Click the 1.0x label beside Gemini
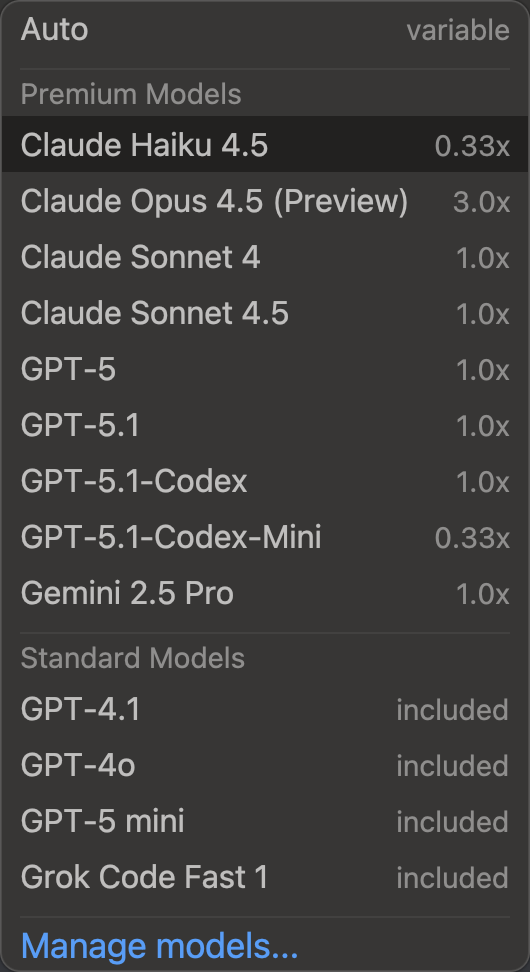Image resolution: width=530 pixels, height=972 pixels. (483, 594)
